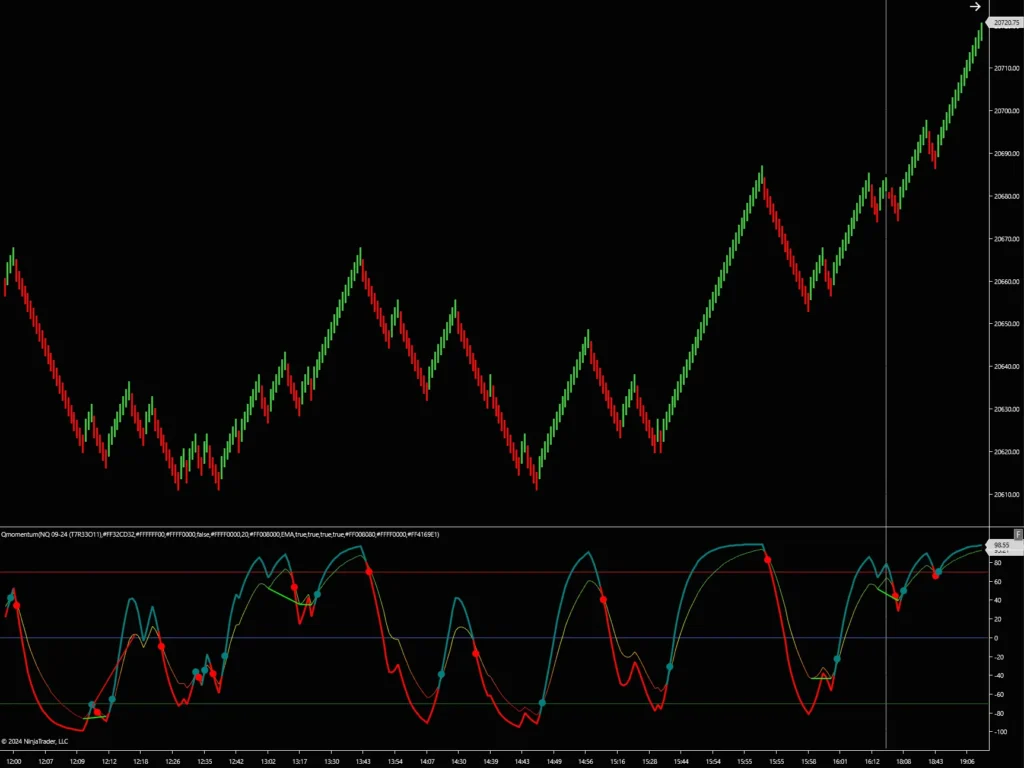Click the © 2024 NinjaTrader, LLC text
This screenshot has width=1024, height=768.
coord(36,741)
